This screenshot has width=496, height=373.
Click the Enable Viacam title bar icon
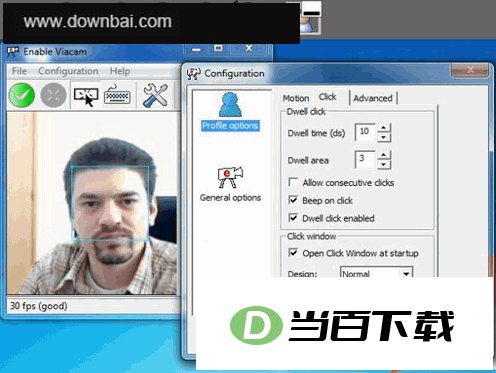point(13,52)
